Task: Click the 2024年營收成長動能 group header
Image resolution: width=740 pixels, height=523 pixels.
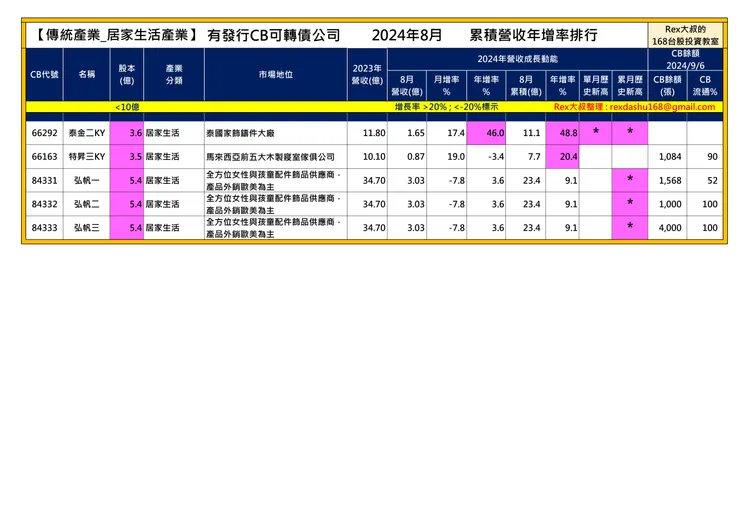Action: click(x=517, y=59)
